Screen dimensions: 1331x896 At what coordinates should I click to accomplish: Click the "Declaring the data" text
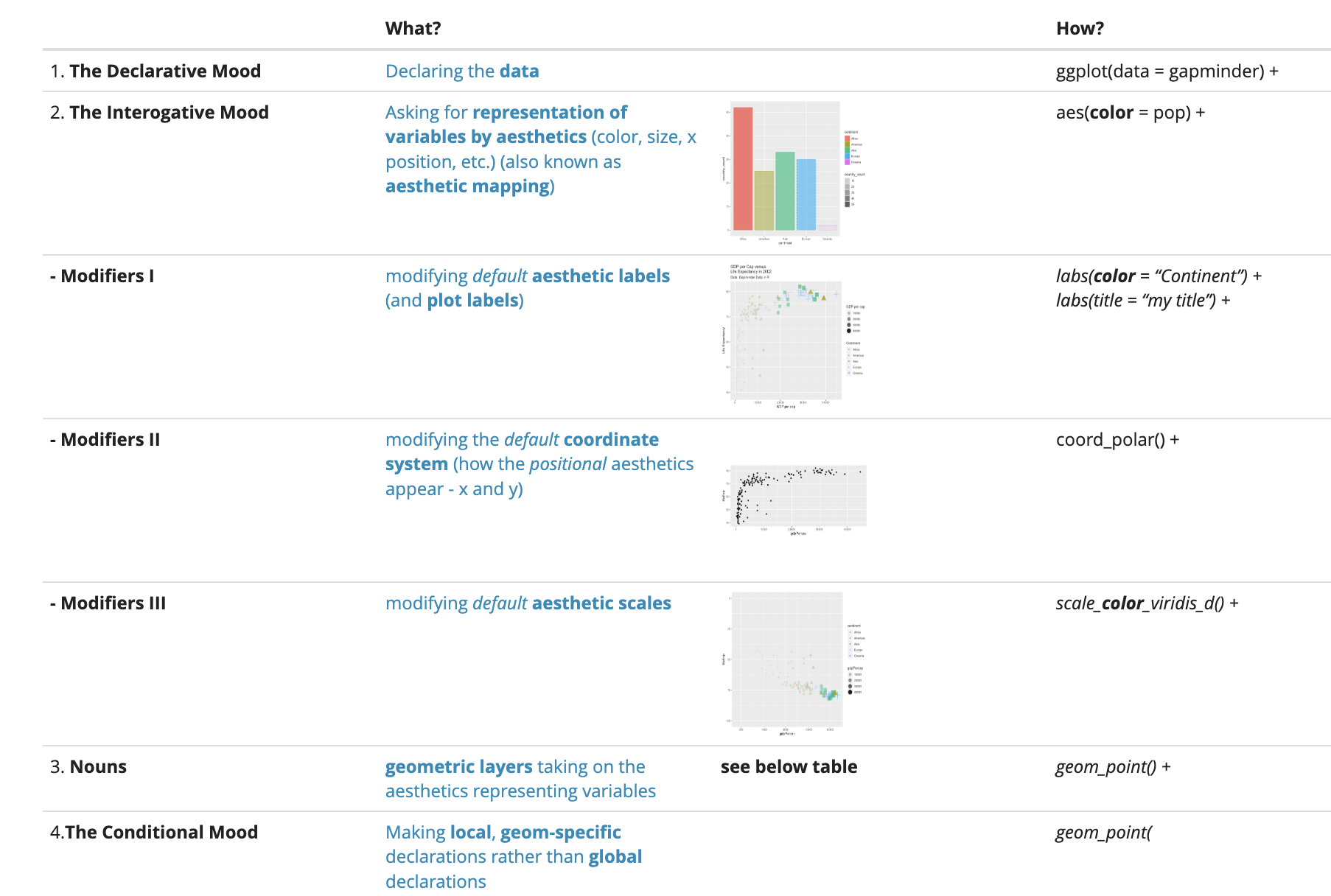click(x=462, y=71)
